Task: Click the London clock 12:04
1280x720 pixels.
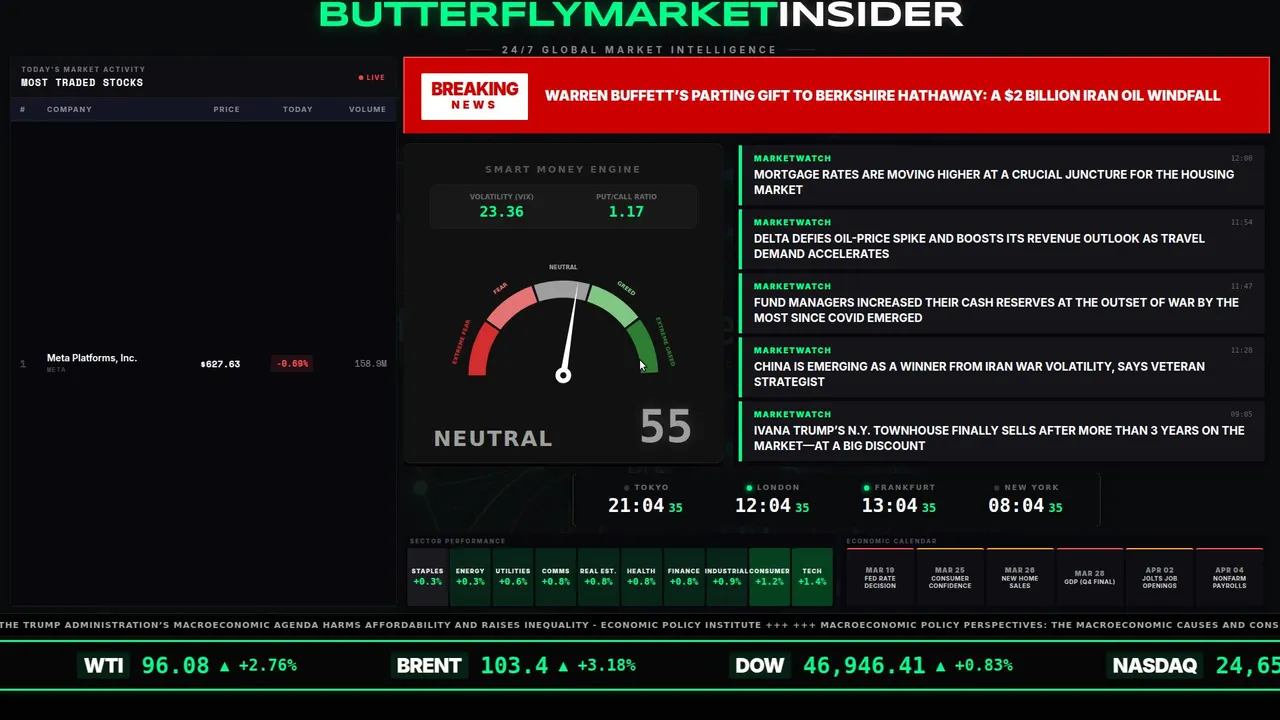Action: click(763, 506)
